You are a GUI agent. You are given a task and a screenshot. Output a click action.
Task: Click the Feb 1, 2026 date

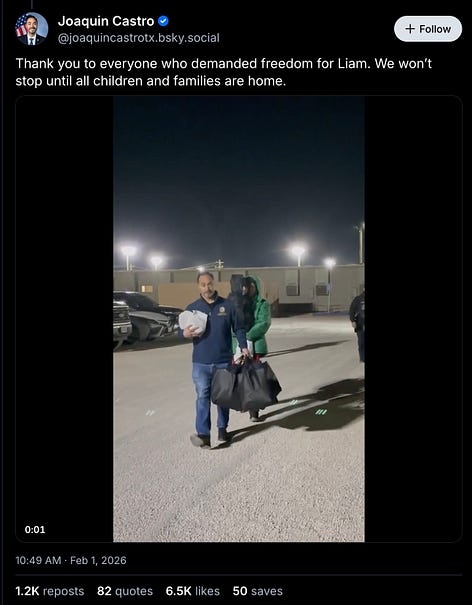[98, 560]
